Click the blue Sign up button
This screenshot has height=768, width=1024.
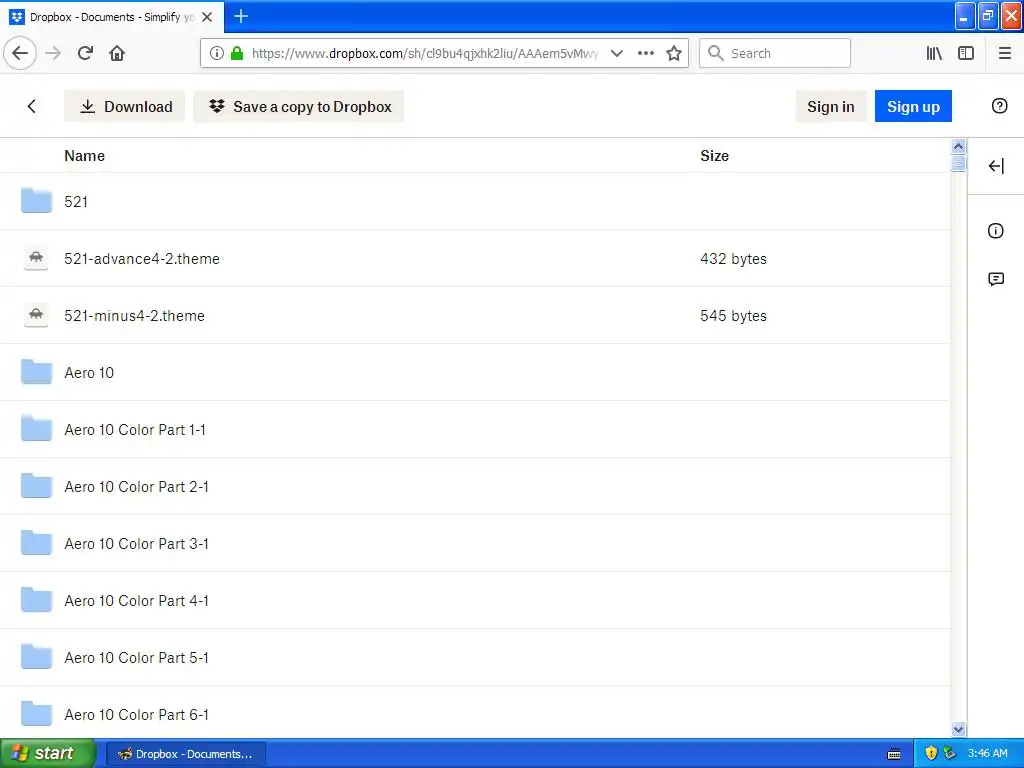(x=913, y=106)
